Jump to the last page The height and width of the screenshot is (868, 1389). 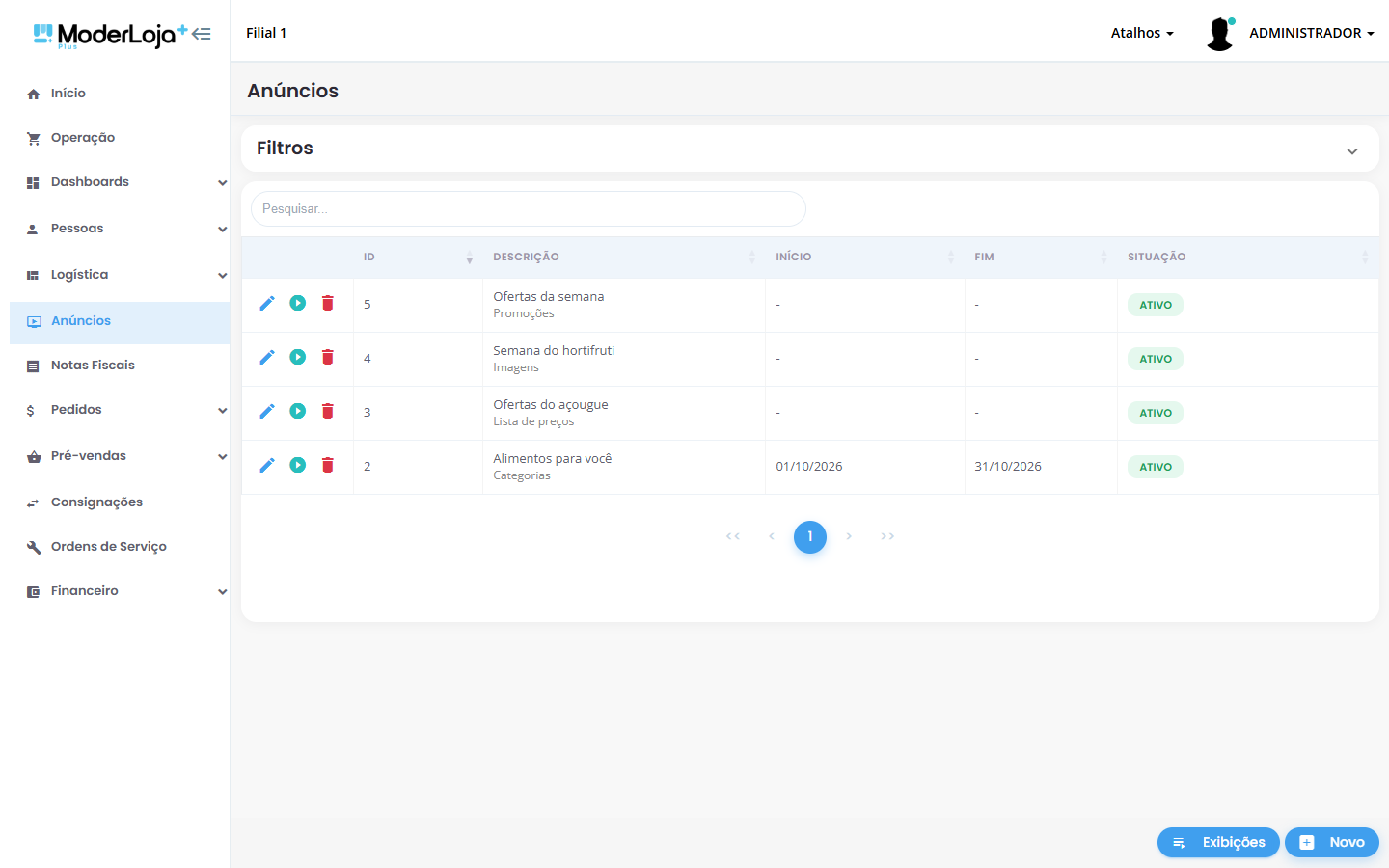point(887,537)
